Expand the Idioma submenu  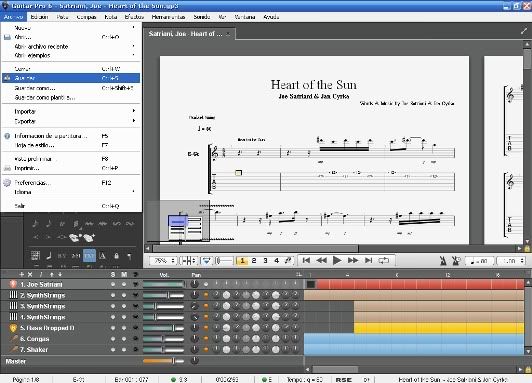click(x=71, y=192)
